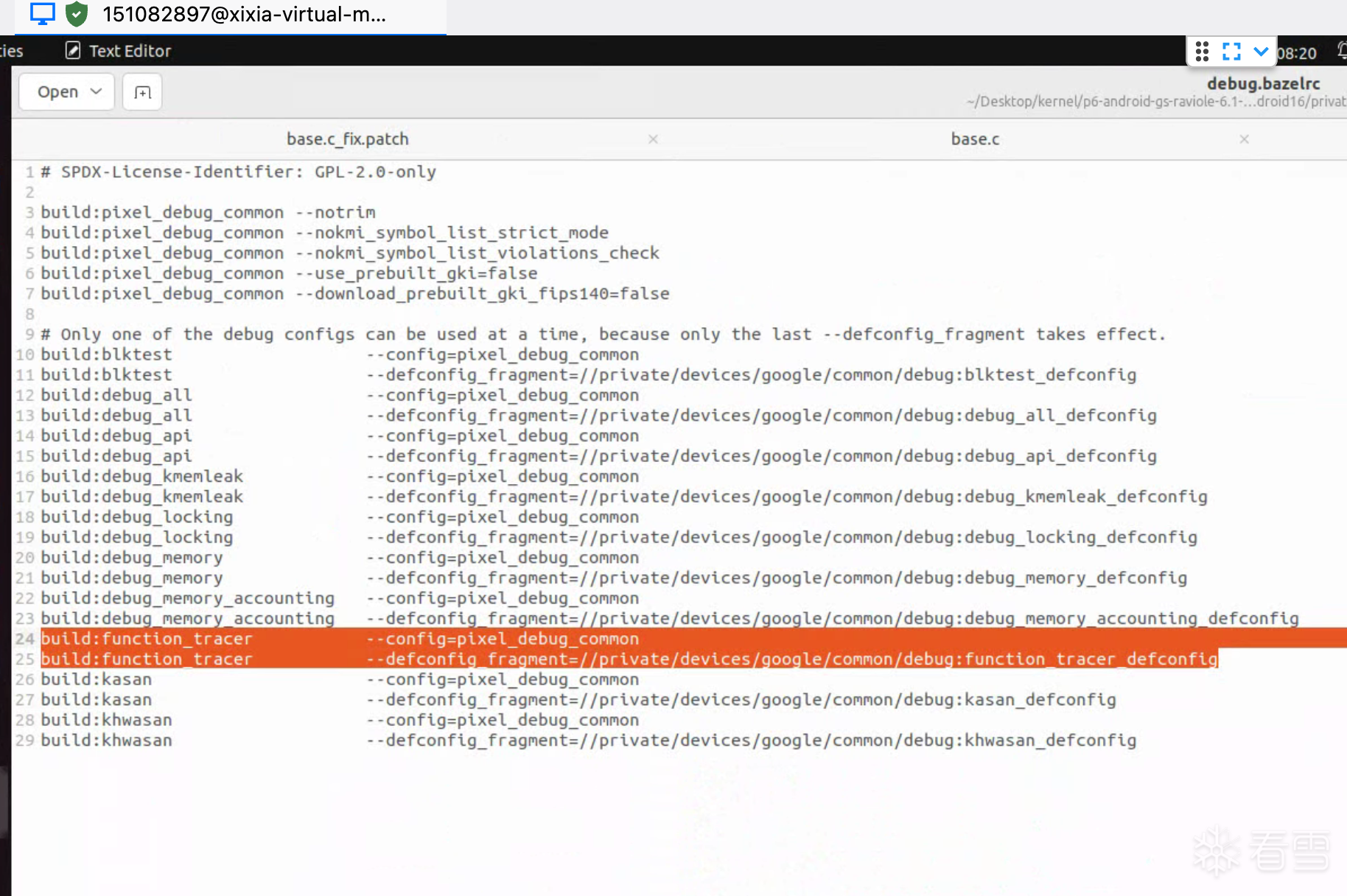
Task: Open the clock calendar showing 08:20
Action: click(1297, 53)
